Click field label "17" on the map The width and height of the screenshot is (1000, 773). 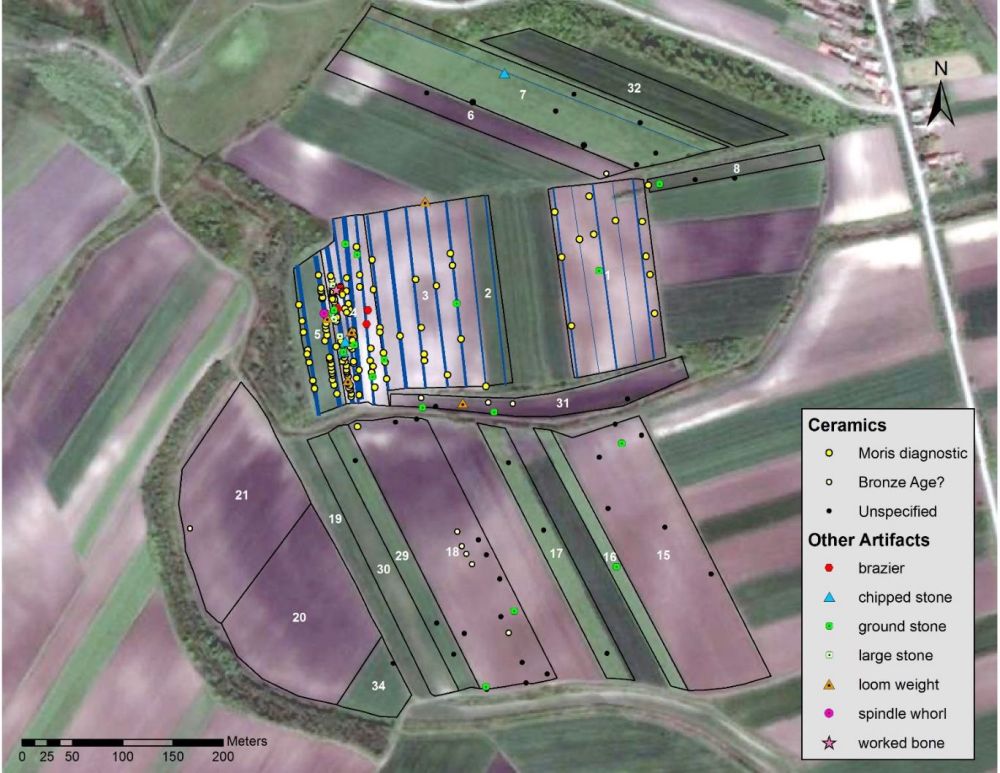[x=556, y=554]
